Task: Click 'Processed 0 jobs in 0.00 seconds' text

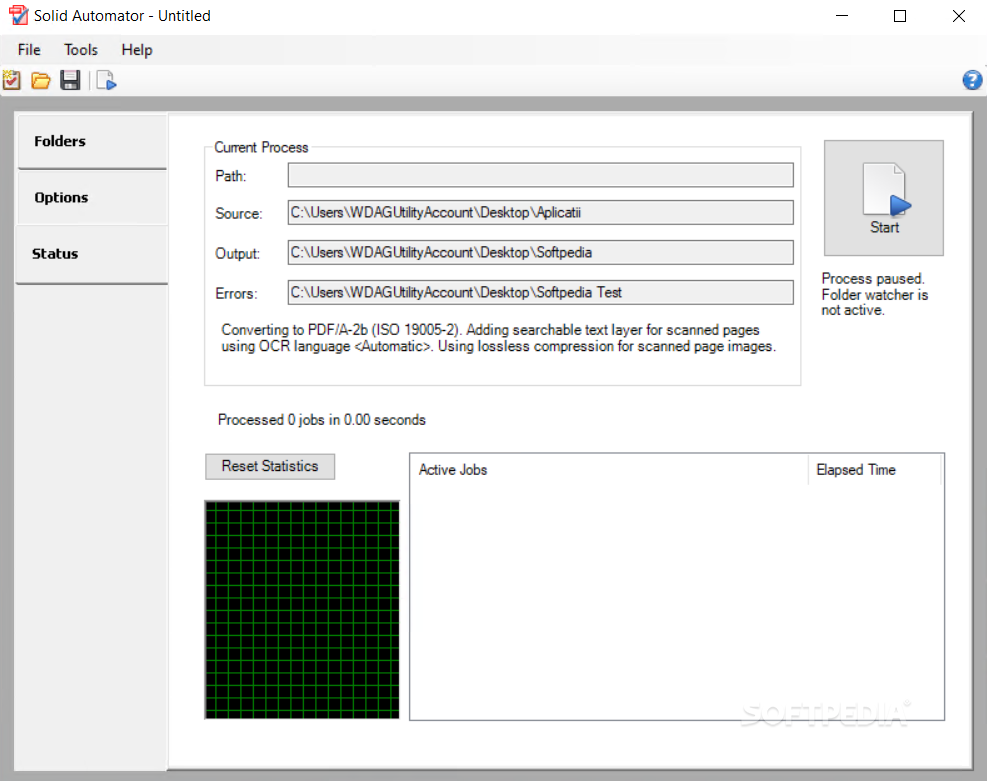Action: click(322, 420)
